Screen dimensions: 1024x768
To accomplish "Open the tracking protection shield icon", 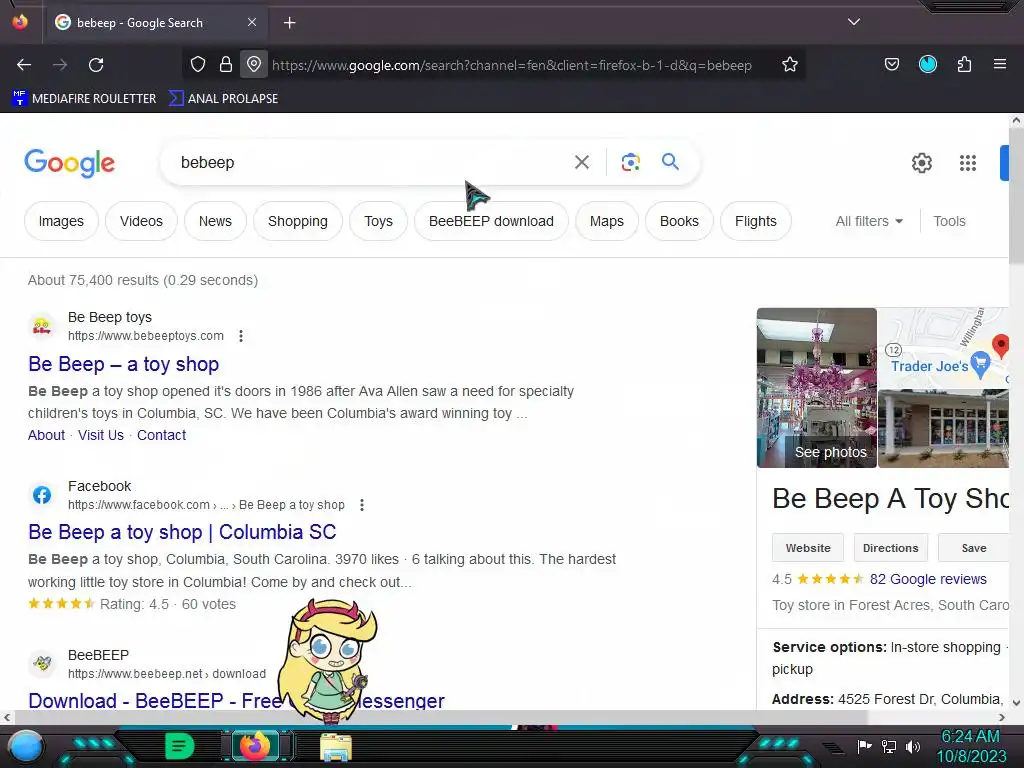I will [x=198, y=64].
